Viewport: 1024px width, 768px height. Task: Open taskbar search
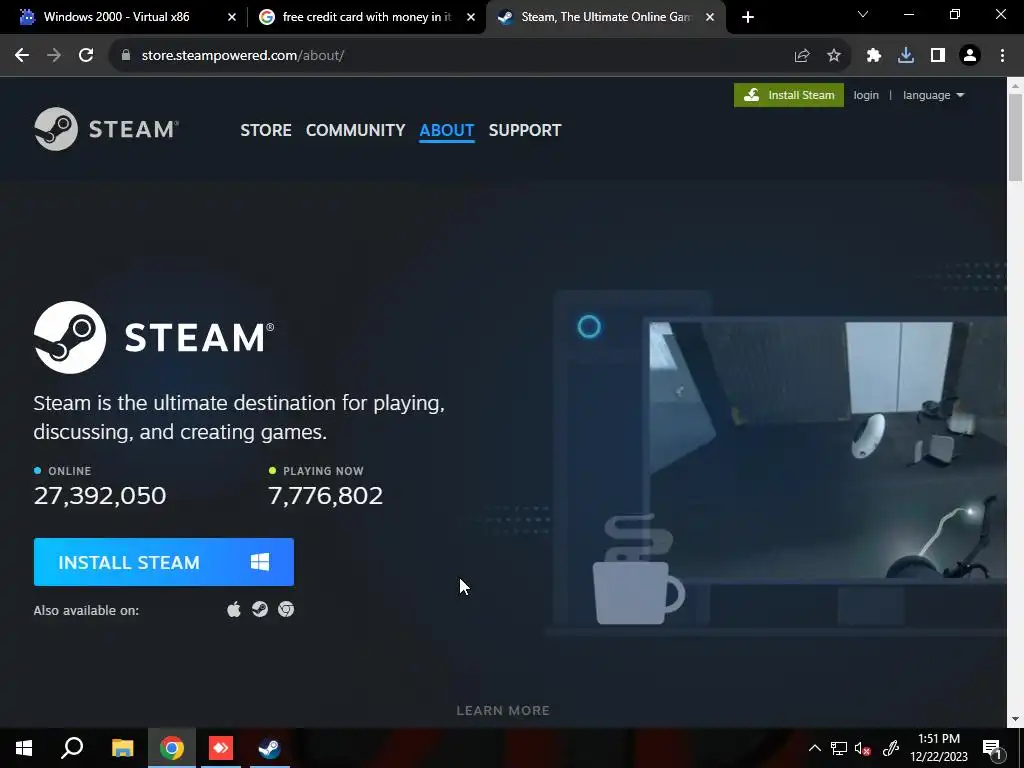(x=72, y=748)
